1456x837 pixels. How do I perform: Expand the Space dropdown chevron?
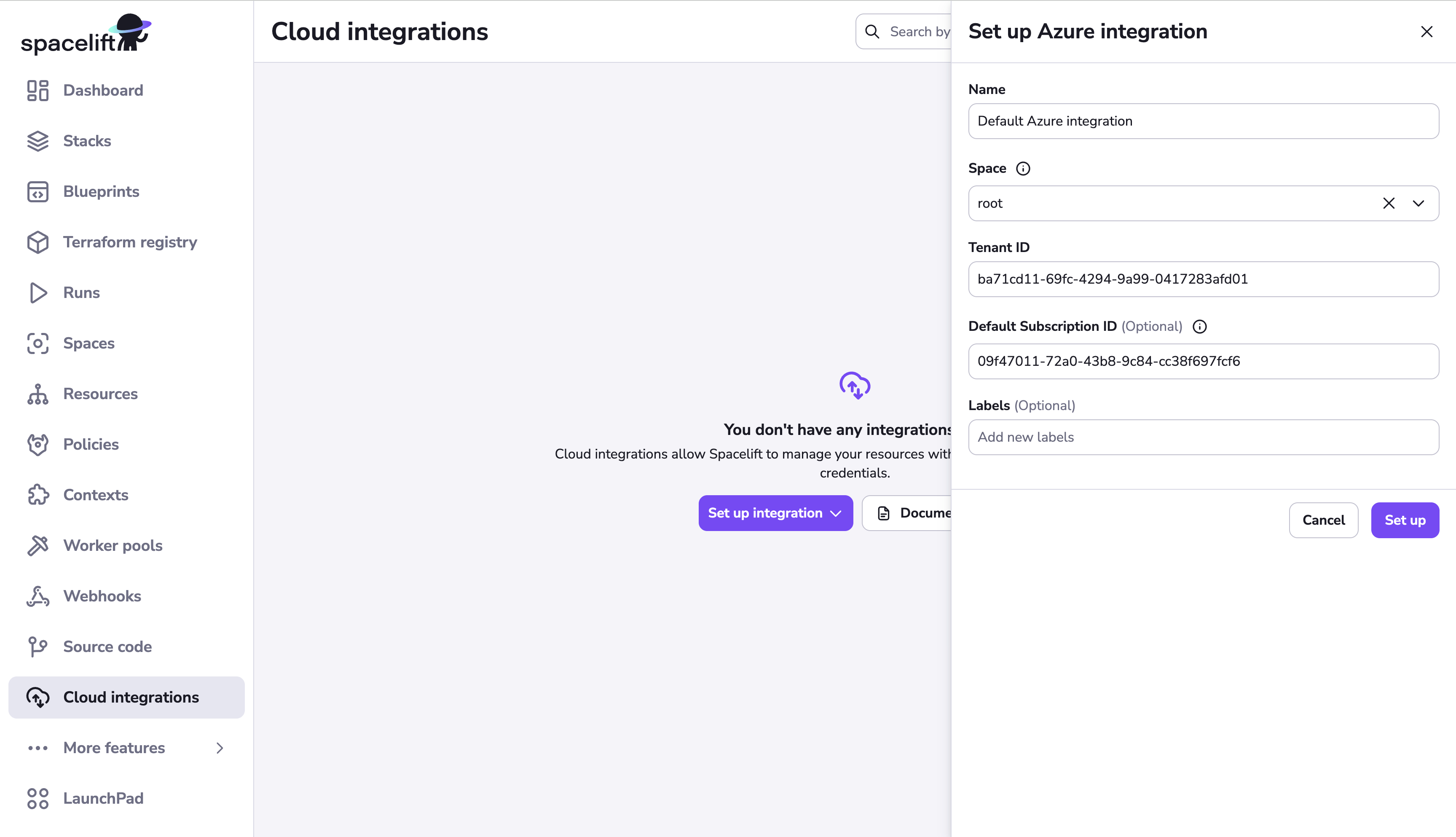point(1418,204)
